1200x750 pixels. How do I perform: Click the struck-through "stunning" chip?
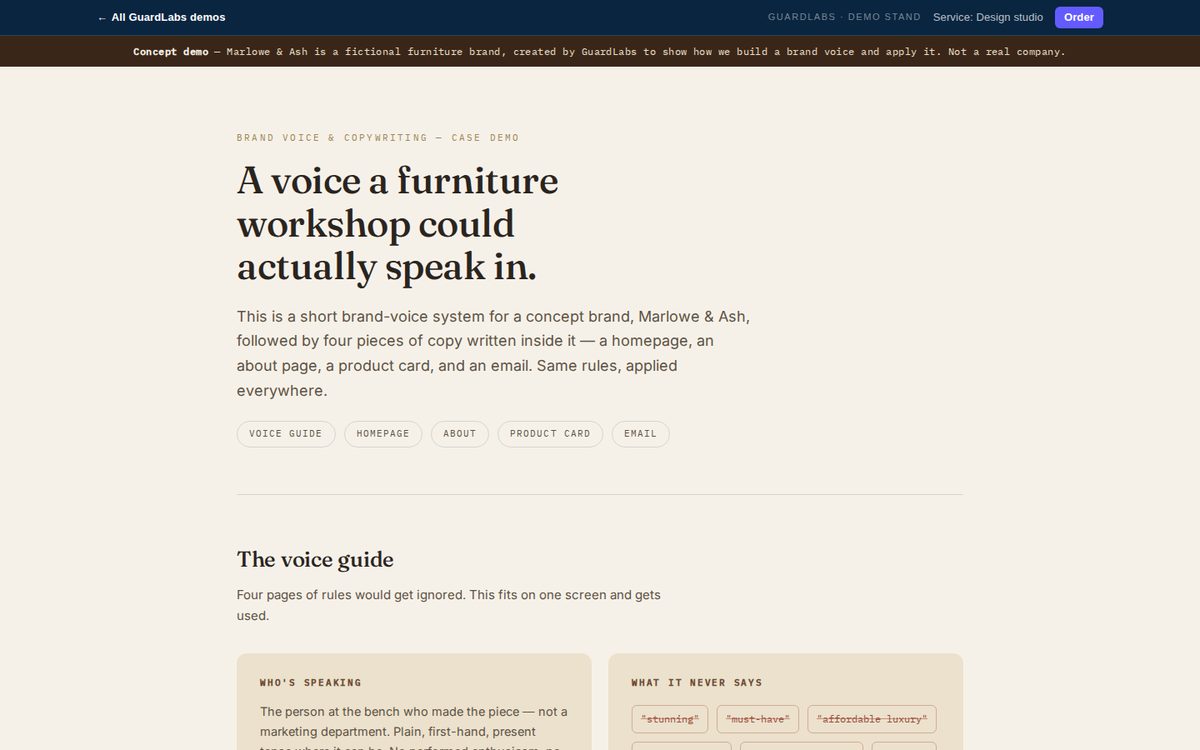coord(670,719)
